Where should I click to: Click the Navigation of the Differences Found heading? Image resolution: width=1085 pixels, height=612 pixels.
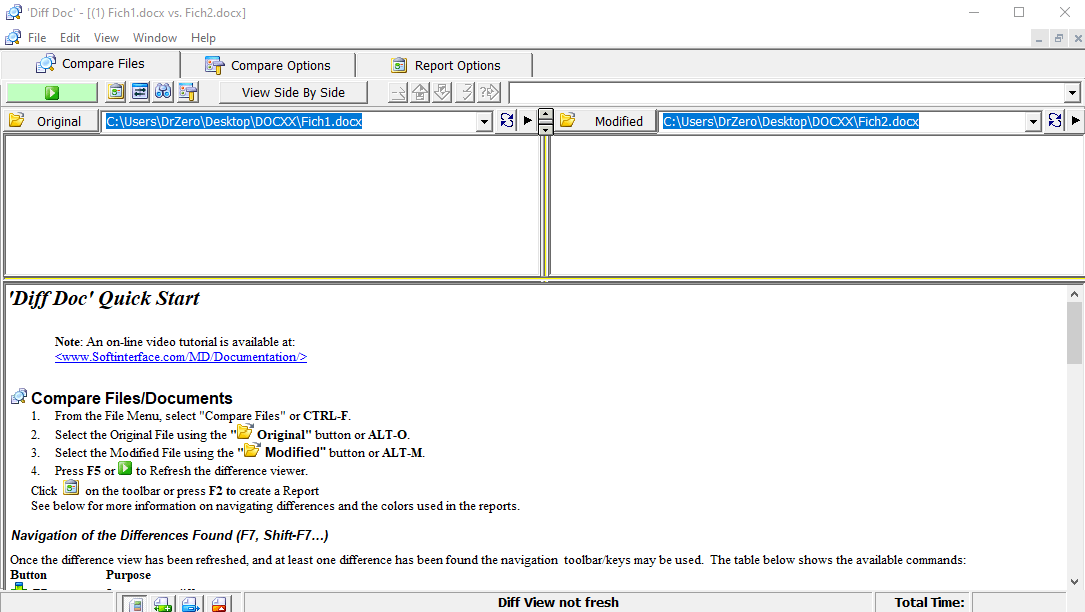(x=170, y=535)
